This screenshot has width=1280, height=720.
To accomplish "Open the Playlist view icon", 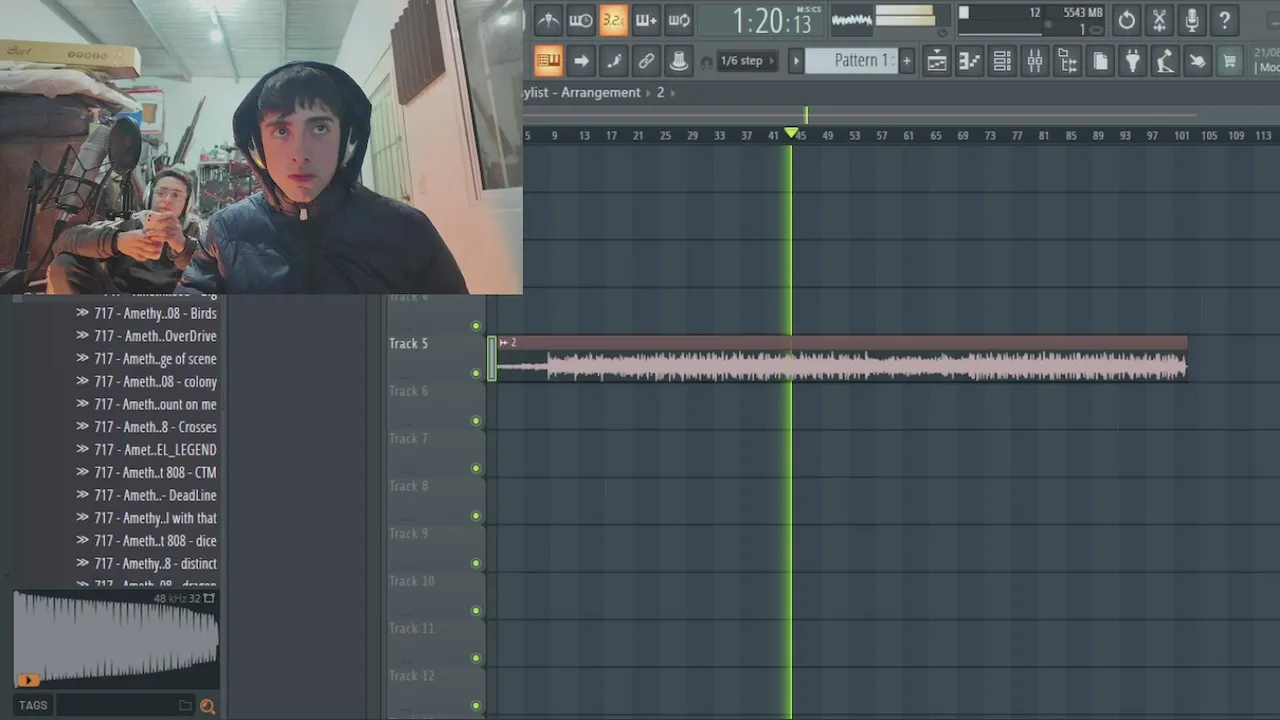I will [x=937, y=62].
